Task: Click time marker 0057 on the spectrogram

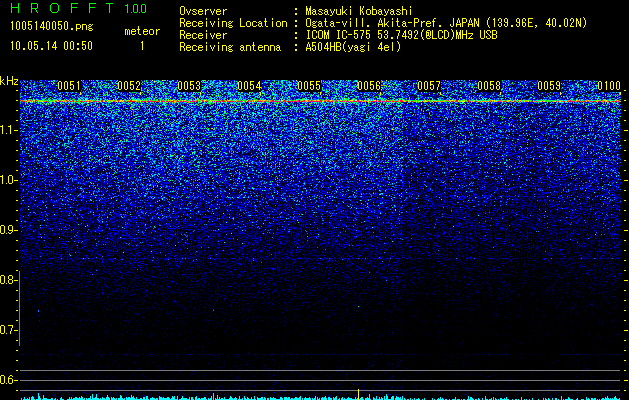Action: 429,86
